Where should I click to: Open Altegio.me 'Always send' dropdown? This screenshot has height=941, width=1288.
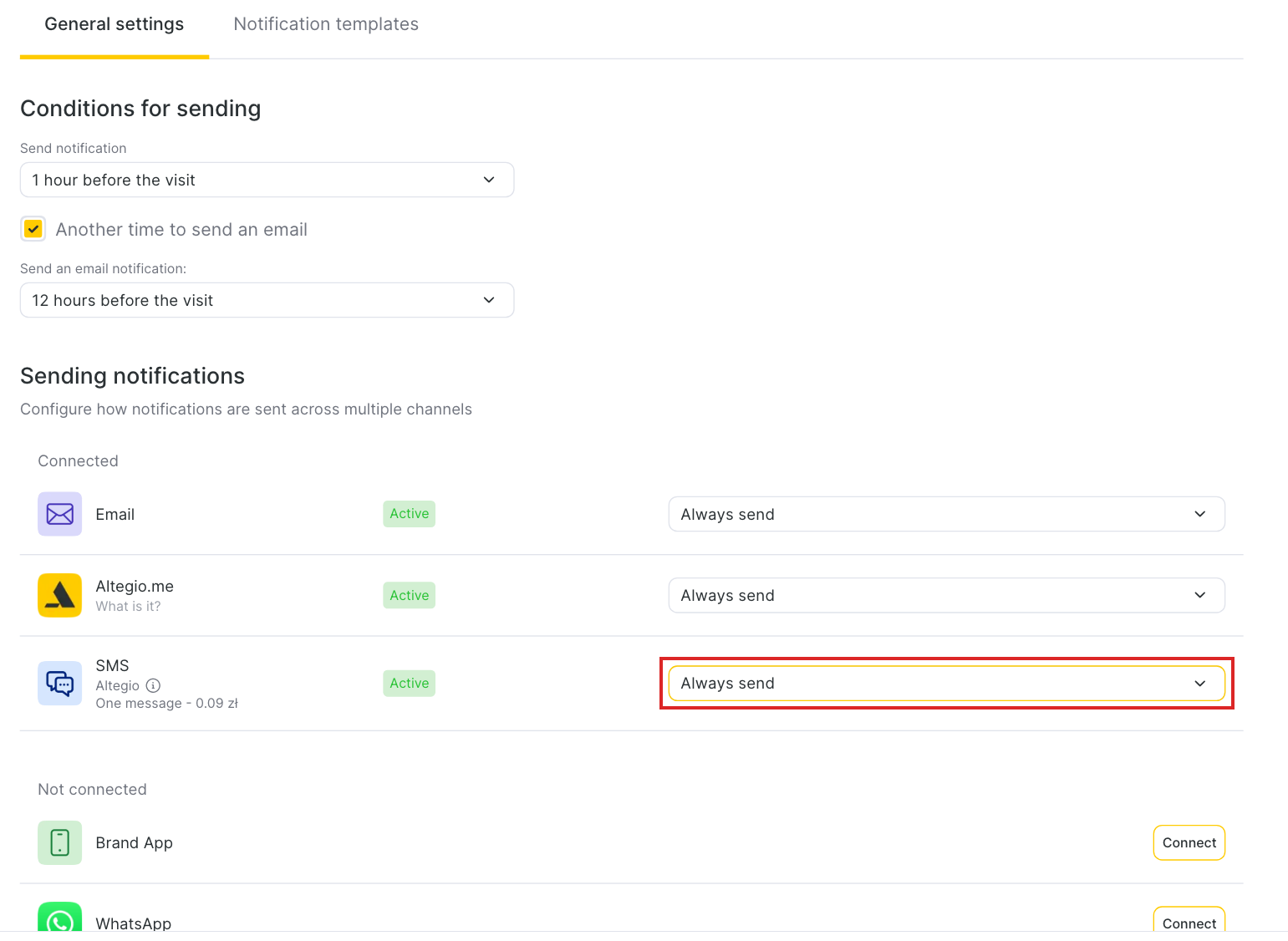(x=946, y=595)
